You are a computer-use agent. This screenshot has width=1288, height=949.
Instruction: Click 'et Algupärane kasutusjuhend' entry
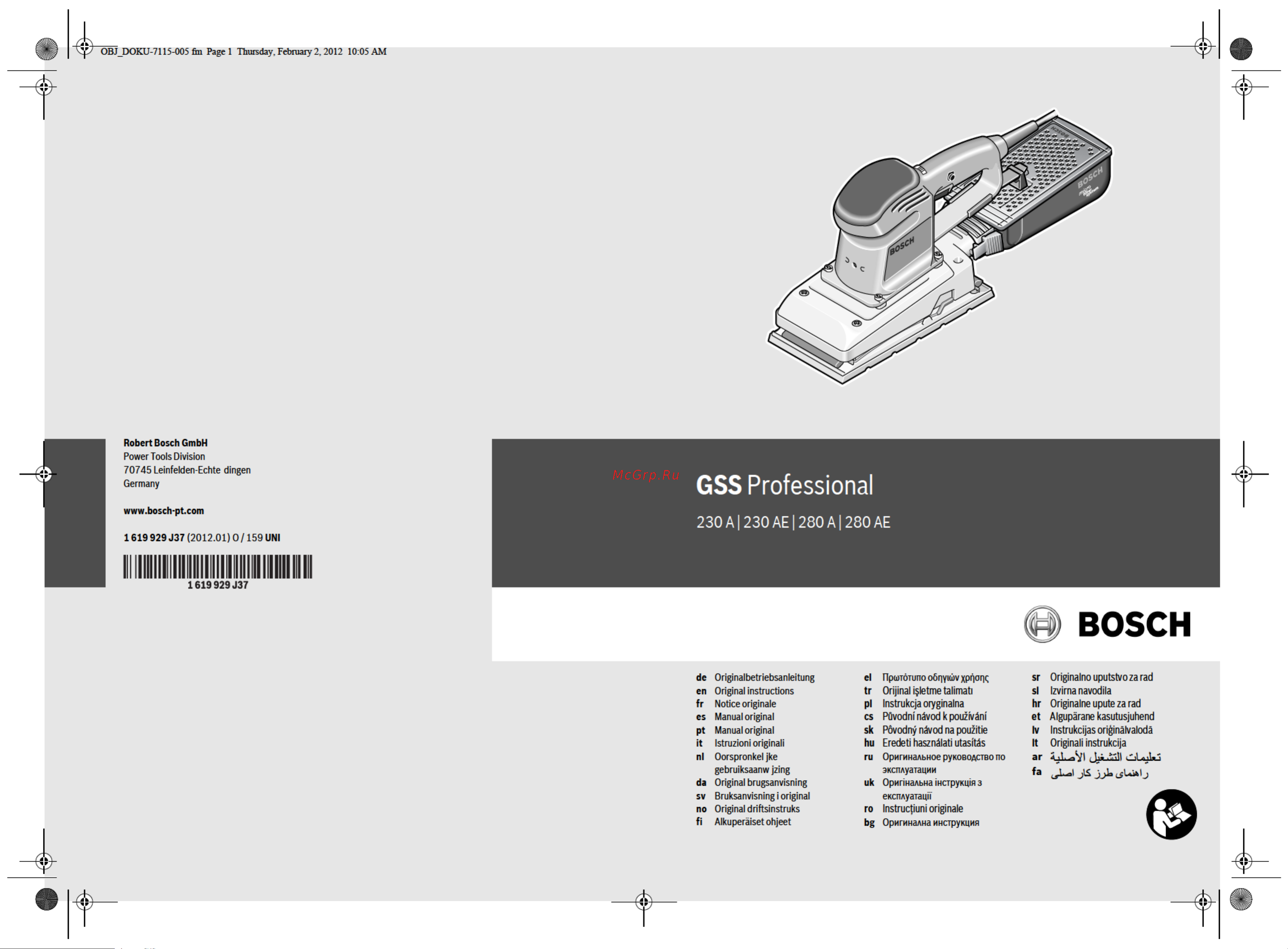pos(1092,717)
